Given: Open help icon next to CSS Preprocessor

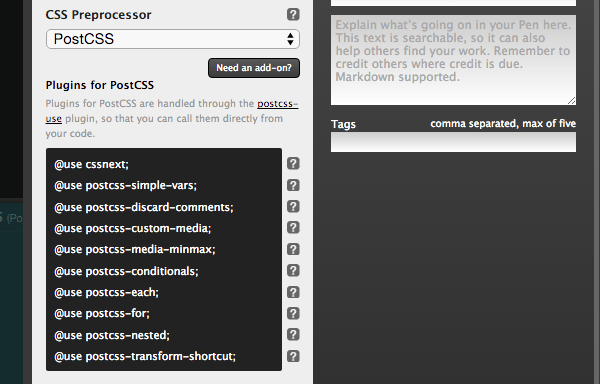Looking at the screenshot, I should (x=293, y=15).
